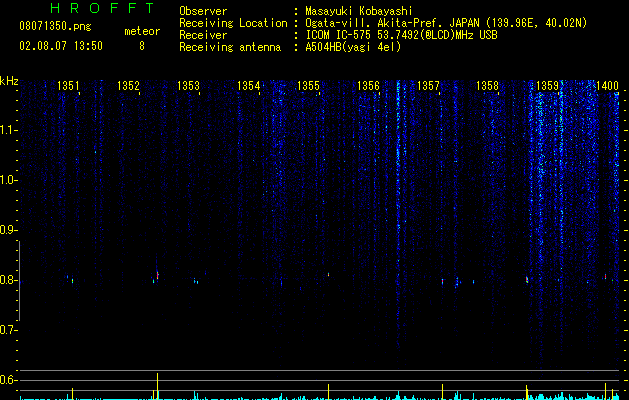The image size is (629, 400).
Task: Click the meteor echo between 1355 and 1356
Action: click(328, 274)
